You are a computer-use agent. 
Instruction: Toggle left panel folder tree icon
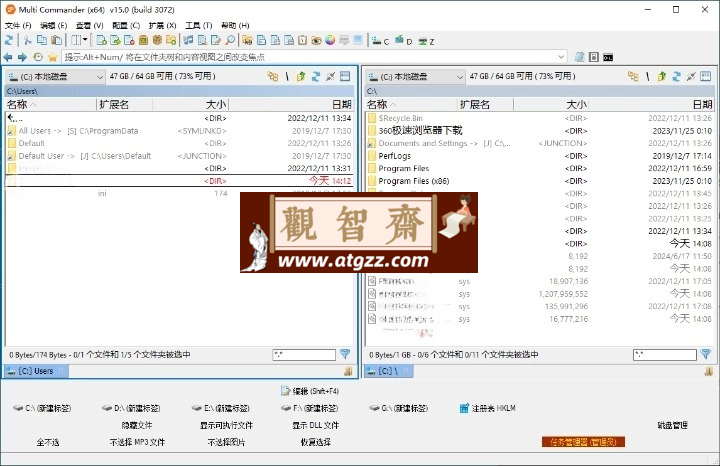pos(273,77)
